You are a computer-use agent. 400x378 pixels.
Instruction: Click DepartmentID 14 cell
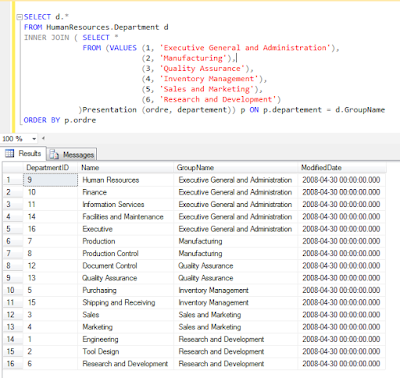coord(50,217)
